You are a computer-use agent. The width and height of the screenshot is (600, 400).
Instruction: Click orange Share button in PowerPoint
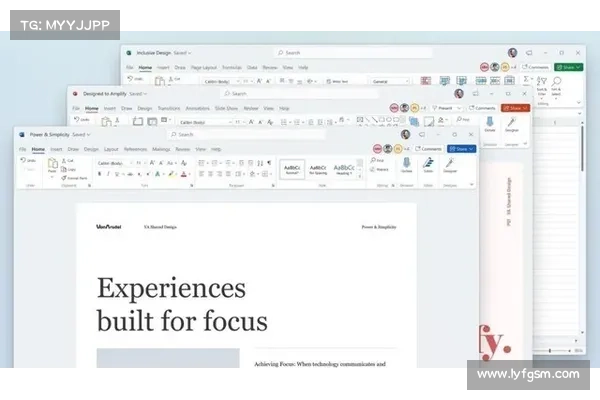pyautogui.click(x=515, y=108)
